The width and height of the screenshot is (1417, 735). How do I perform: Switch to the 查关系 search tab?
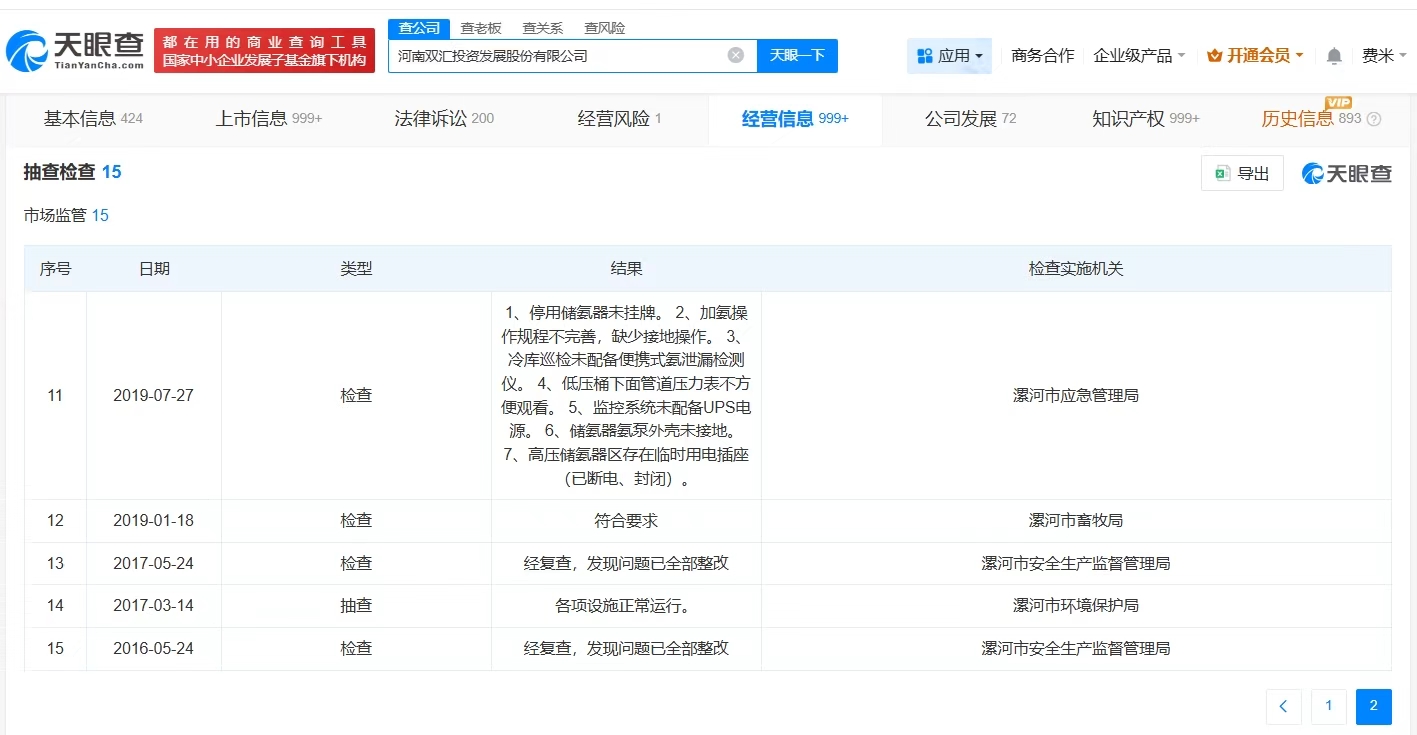543,28
